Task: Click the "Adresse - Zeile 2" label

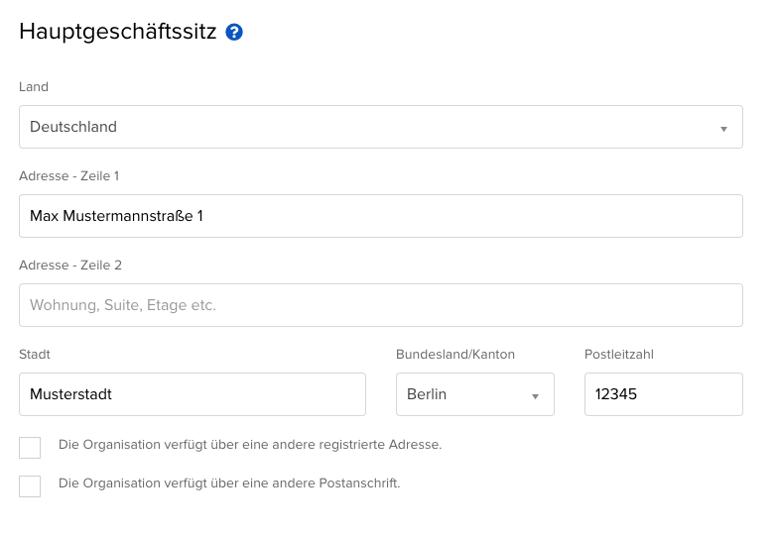Action: click(x=70, y=265)
